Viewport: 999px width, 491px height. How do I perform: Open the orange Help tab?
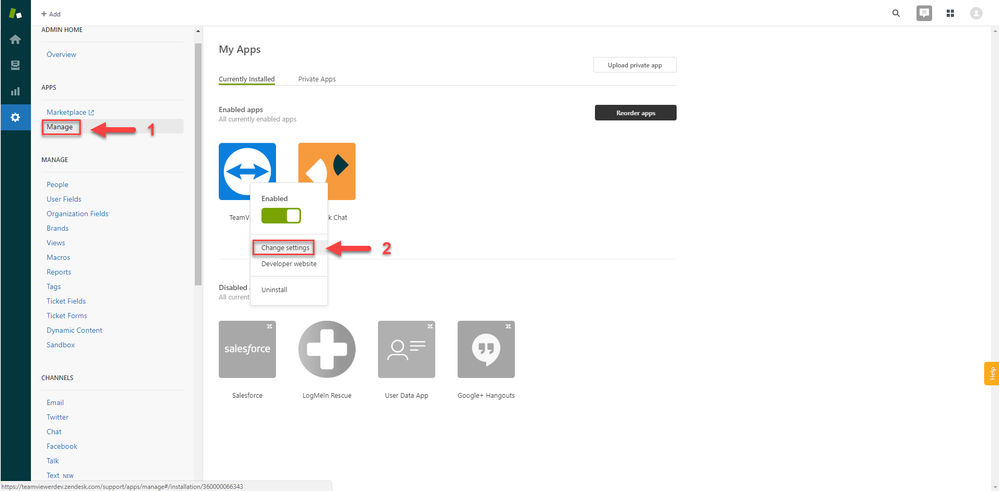click(991, 373)
